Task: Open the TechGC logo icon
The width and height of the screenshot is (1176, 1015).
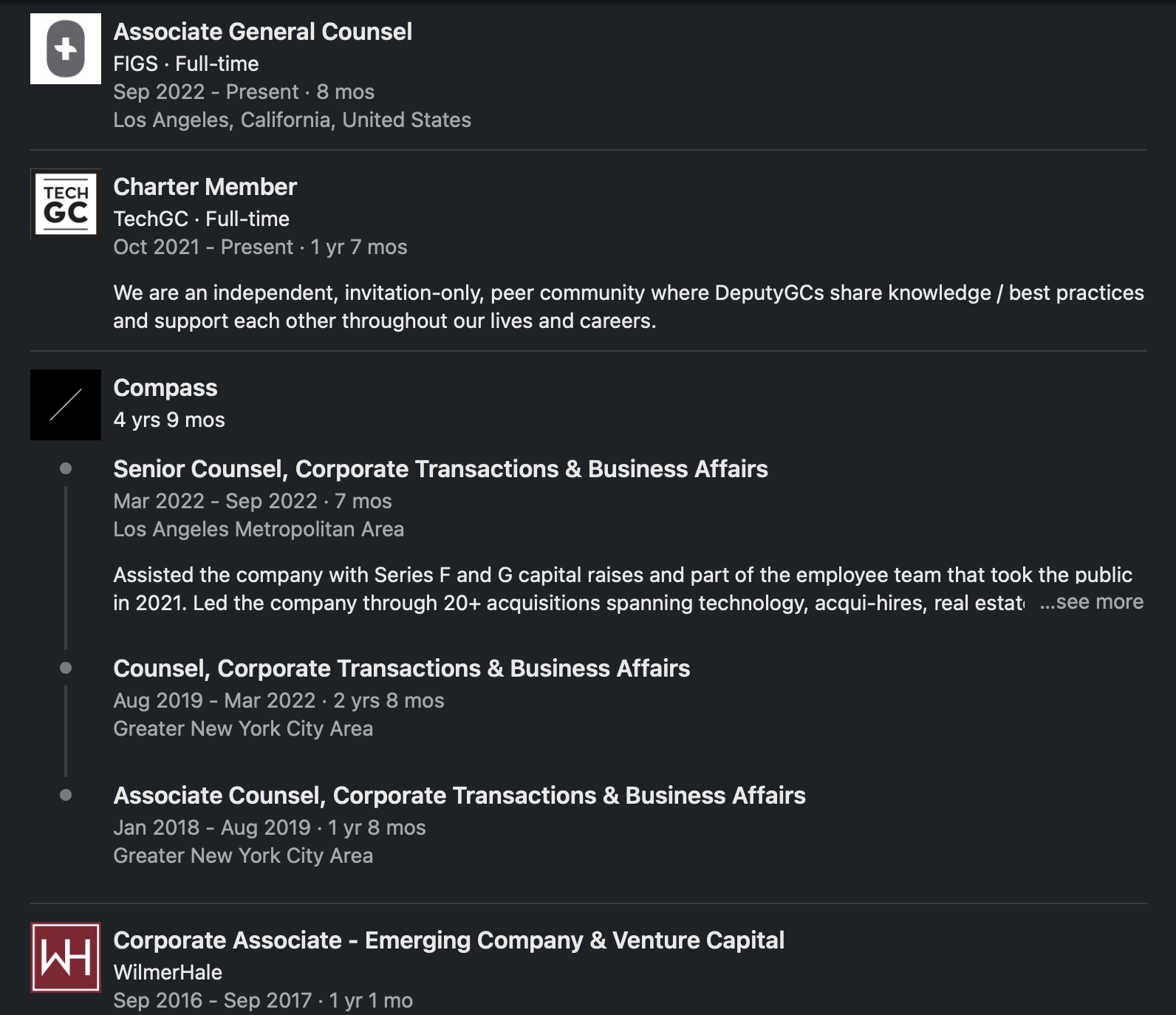Action: point(66,205)
